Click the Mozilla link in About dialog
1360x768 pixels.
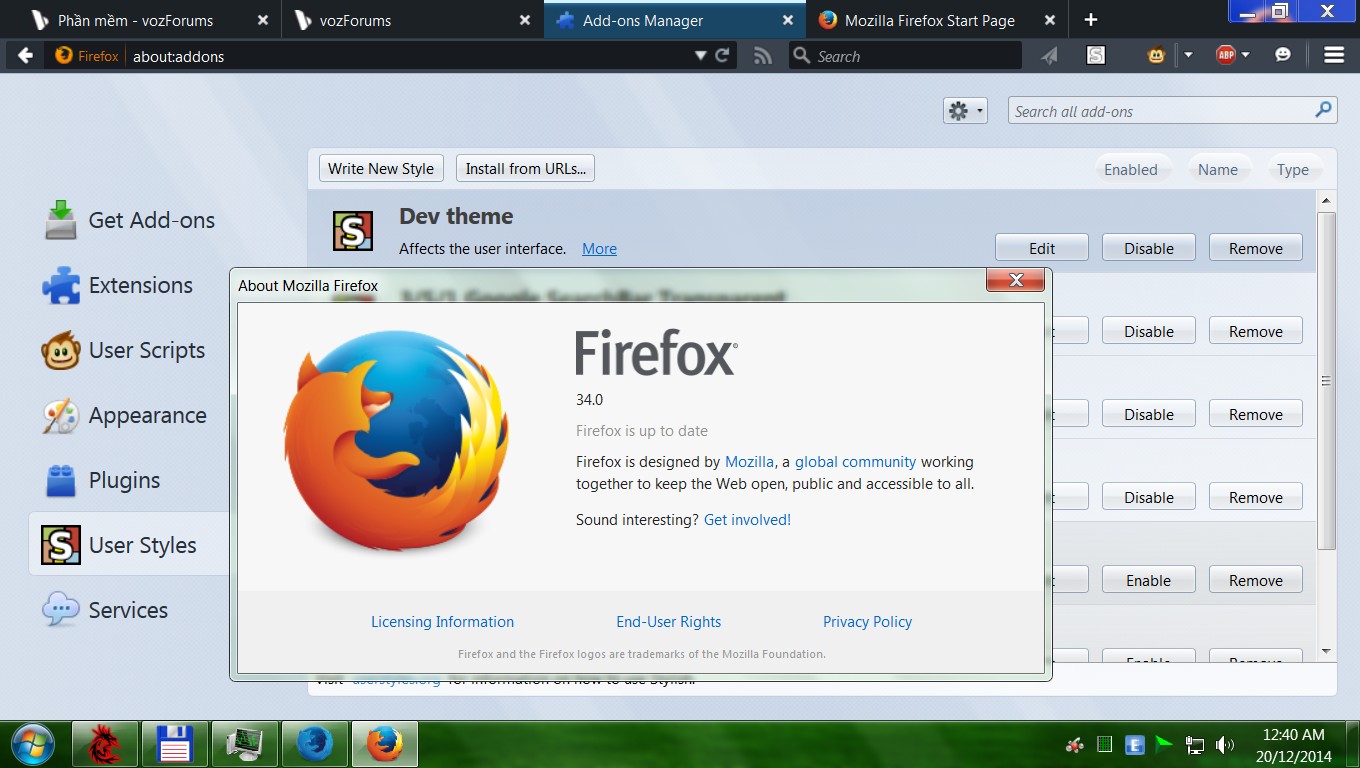pyautogui.click(x=749, y=462)
